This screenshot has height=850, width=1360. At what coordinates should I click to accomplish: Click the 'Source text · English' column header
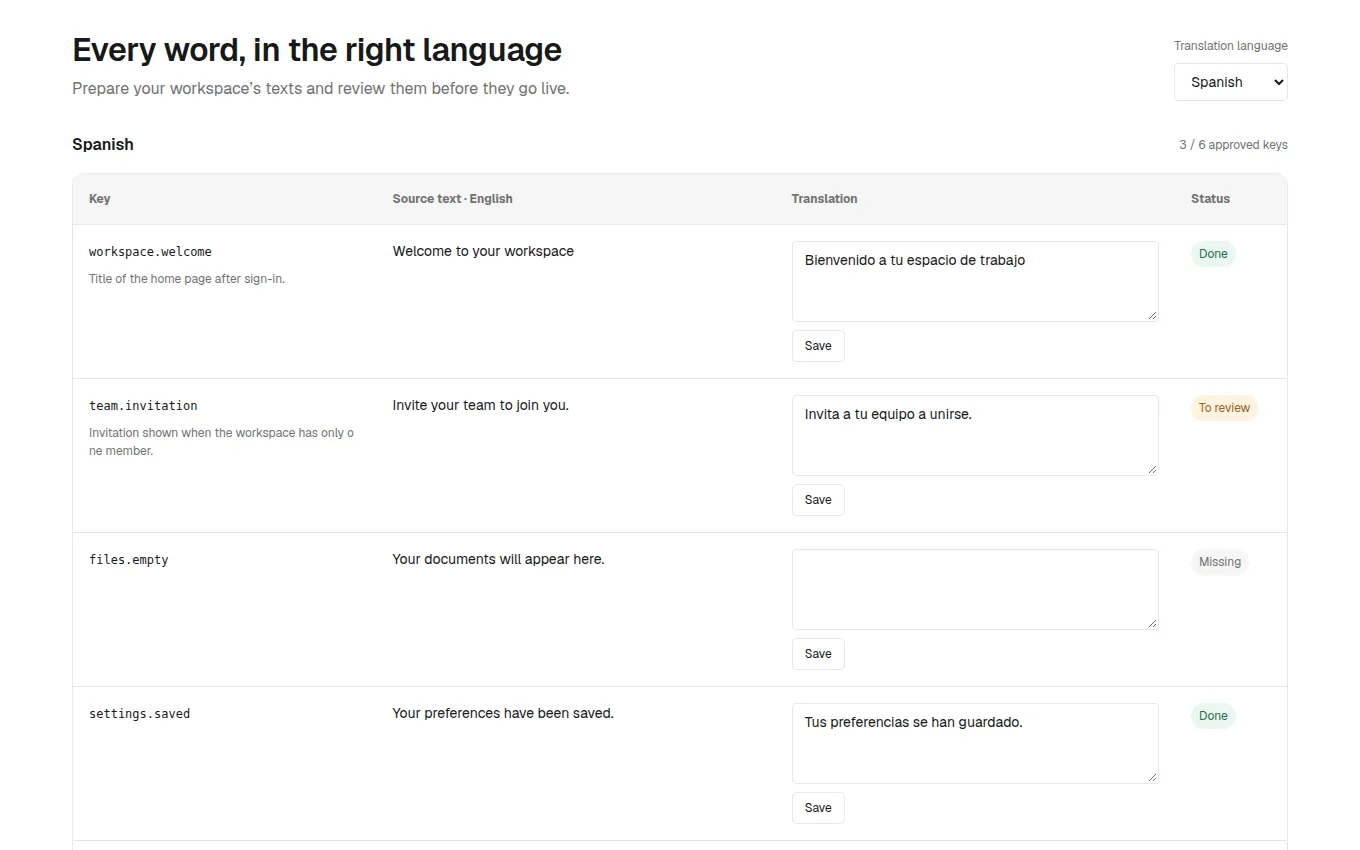pyautogui.click(x=452, y=199)
